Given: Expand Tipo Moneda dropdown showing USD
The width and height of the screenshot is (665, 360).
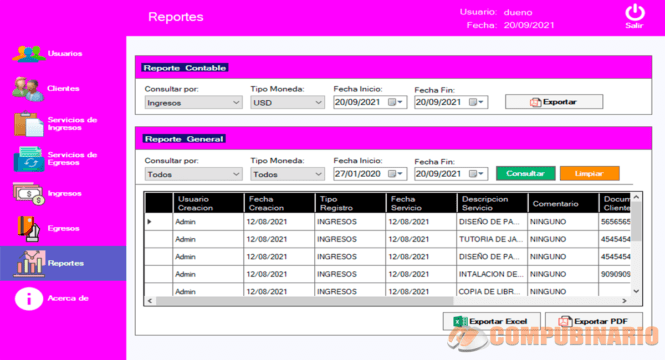Looking at the screenshot, I should point(288,103).
